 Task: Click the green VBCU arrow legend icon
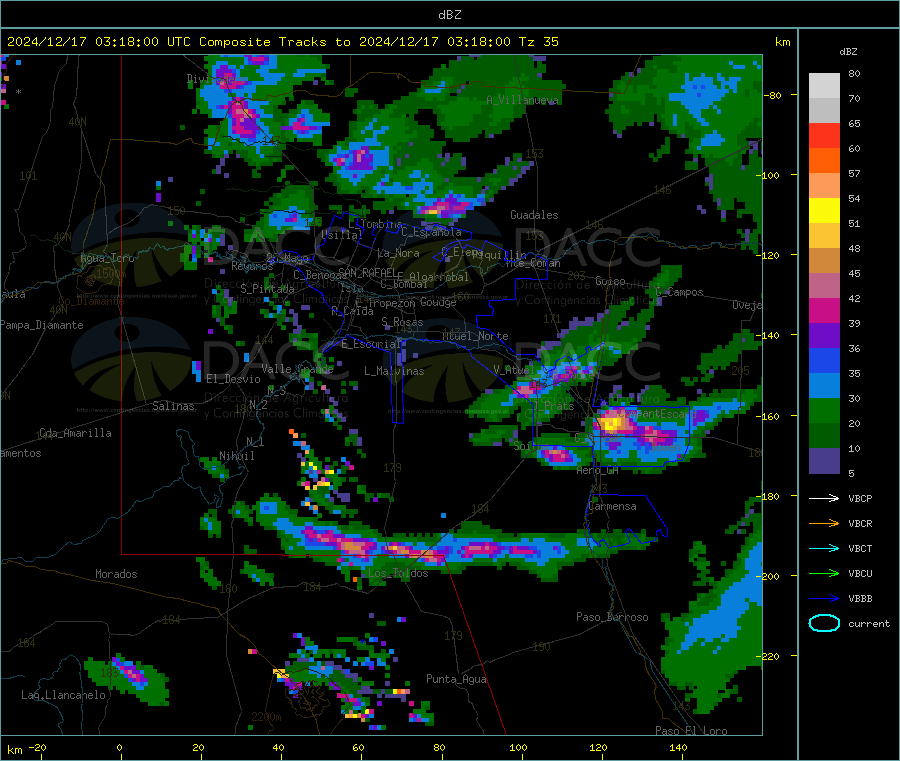click(x=824, y=573)
